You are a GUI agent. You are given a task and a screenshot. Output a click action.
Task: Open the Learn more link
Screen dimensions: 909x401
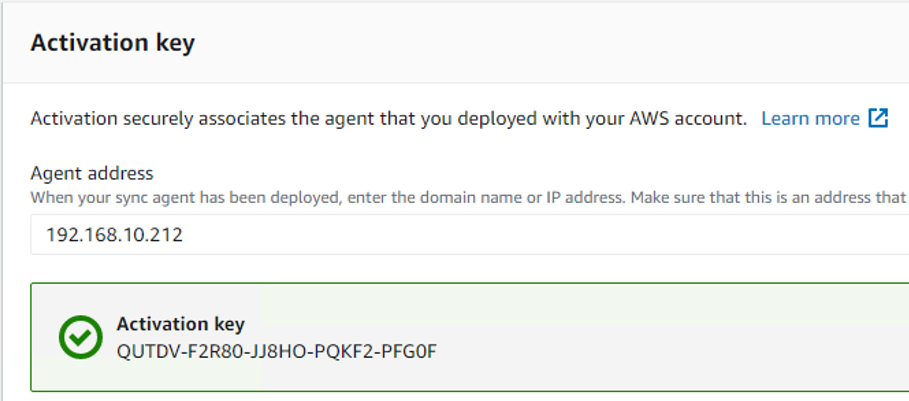coord(810,119)
